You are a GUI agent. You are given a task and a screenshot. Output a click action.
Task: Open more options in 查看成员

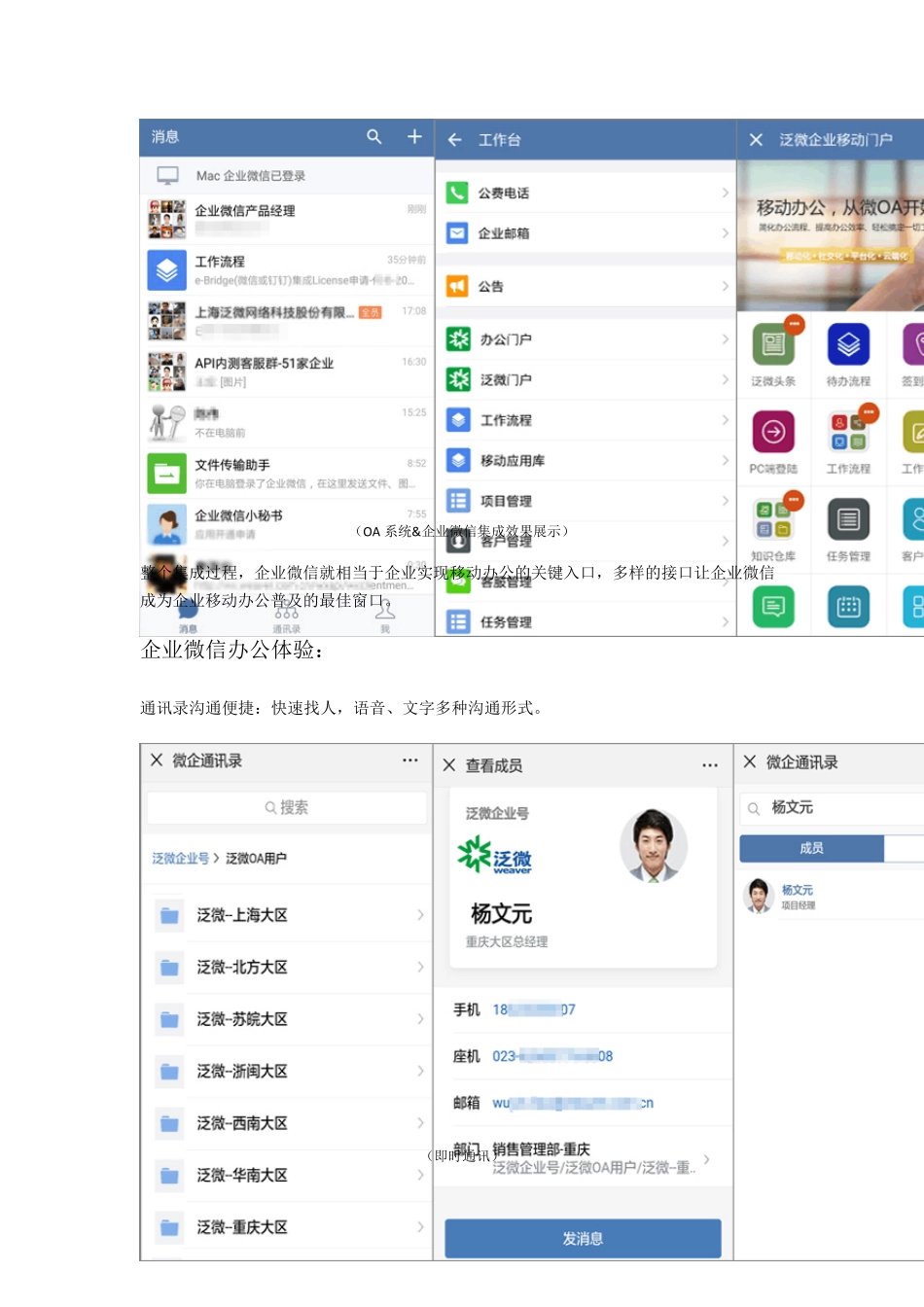pyautogui.click(x=710, y=765)
